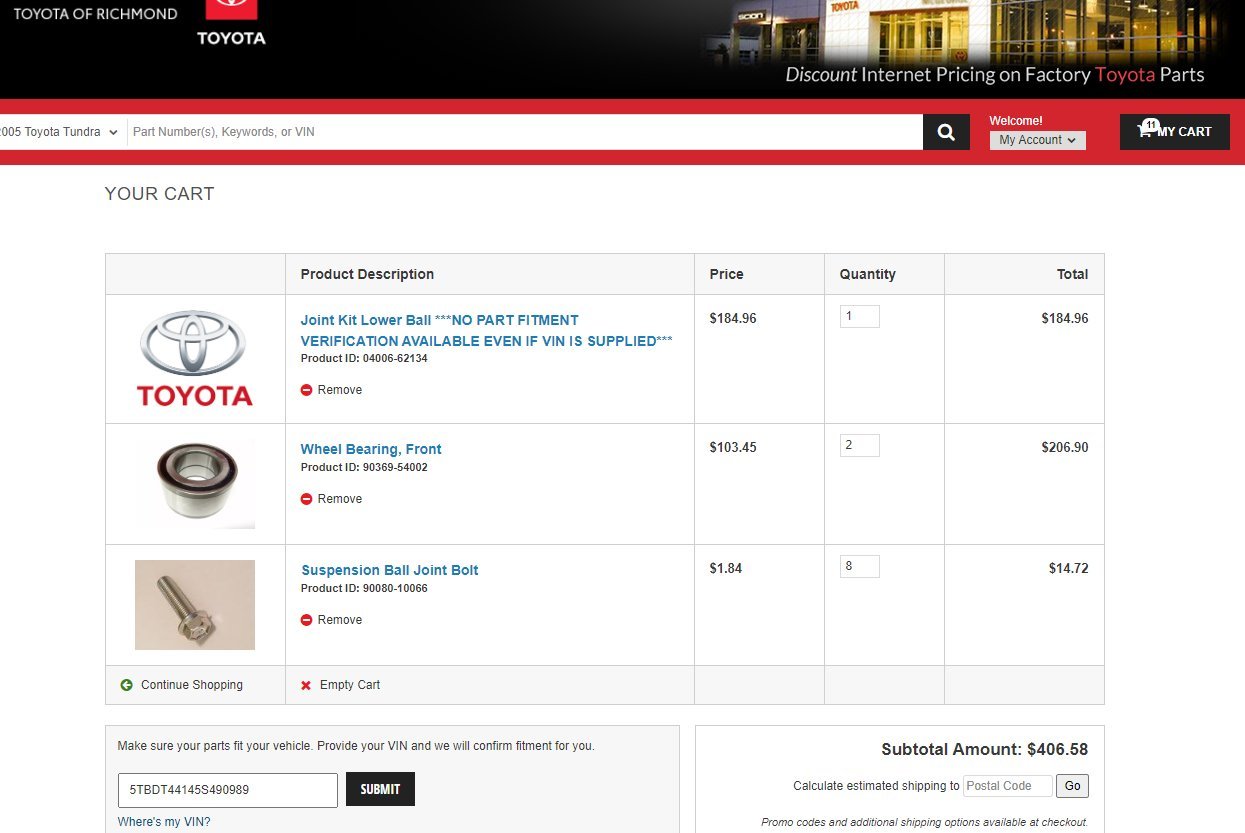This screenshot has height=833, width=1245.
Task: Open the Toyota logo thumbnail for Joint Kit
Action: tap(195, 358)
